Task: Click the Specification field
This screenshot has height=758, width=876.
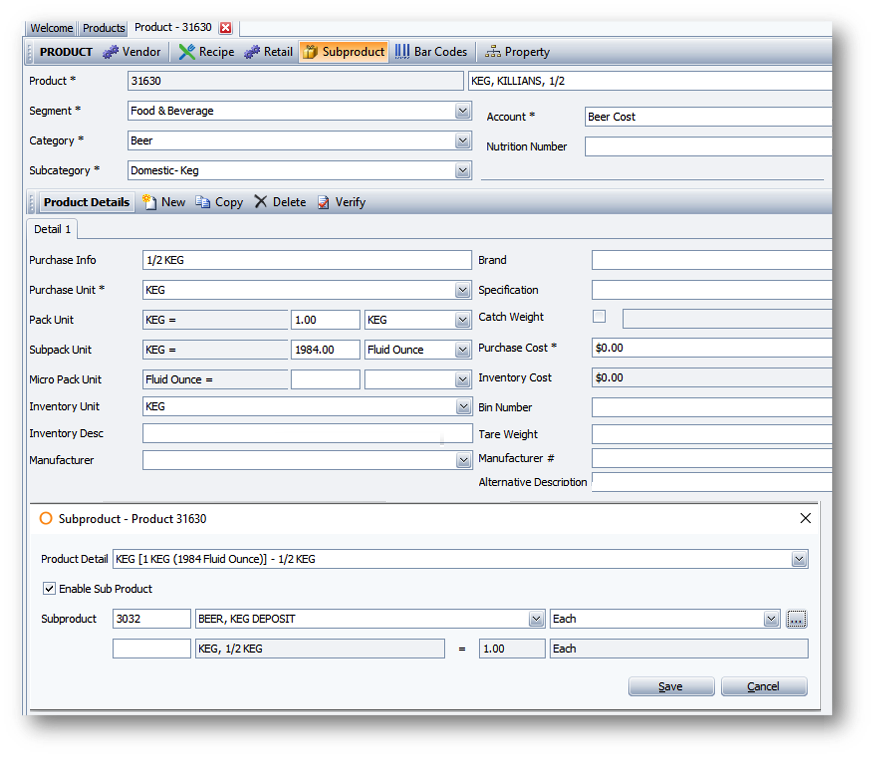Action: (x=712, y=290)
